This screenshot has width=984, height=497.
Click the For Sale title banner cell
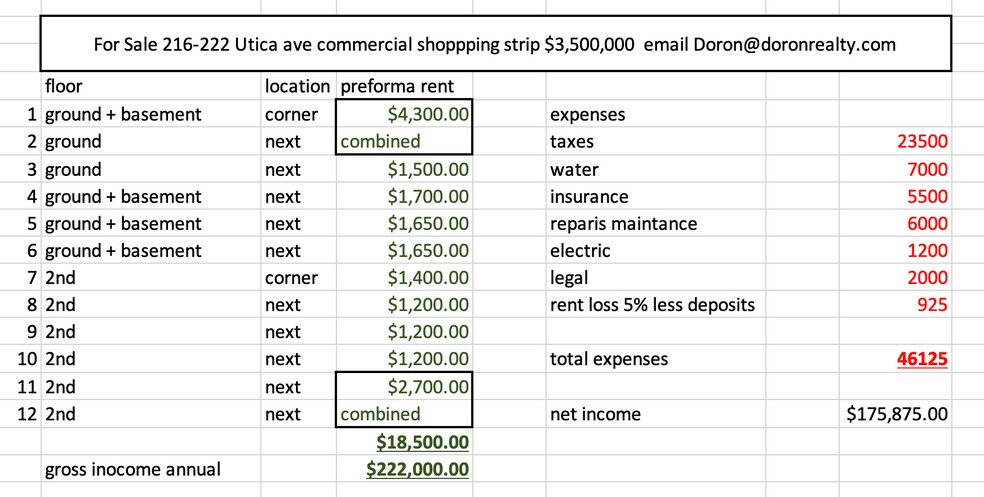pos(494,44)
